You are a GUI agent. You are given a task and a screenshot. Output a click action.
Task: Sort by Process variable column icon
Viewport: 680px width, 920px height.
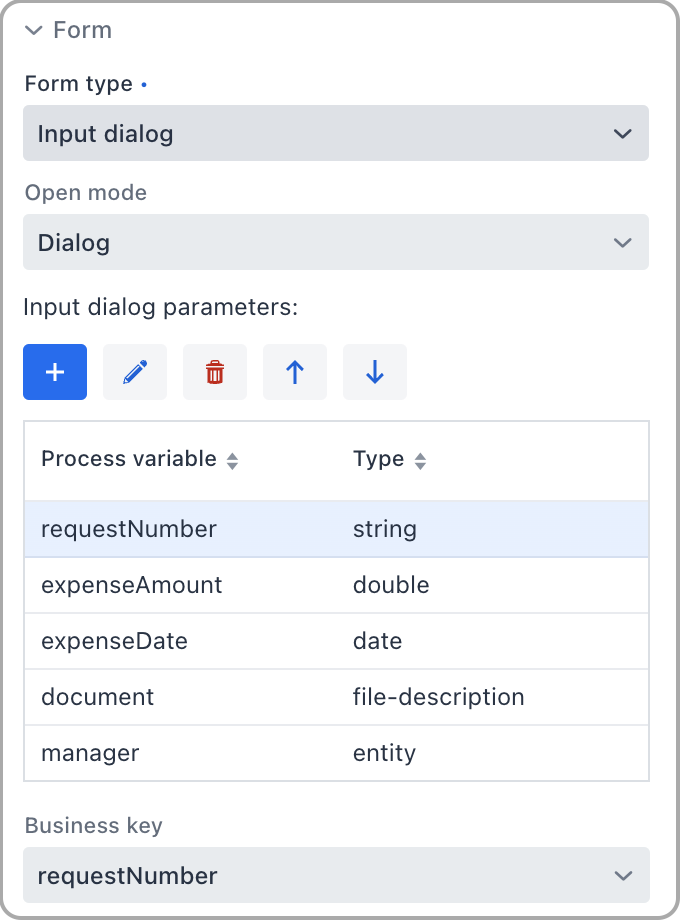tap(233, 461)
